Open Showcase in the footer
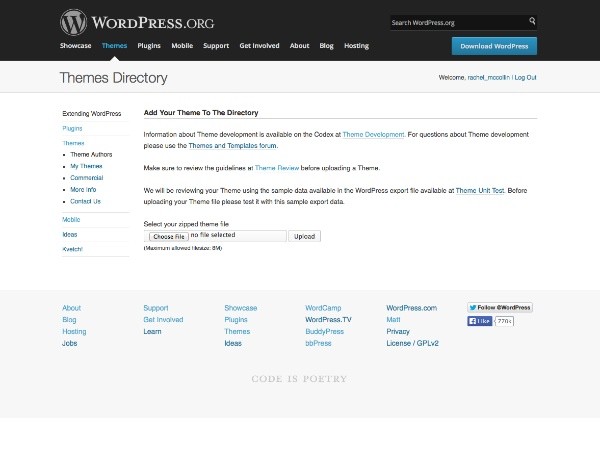 [x=241, y=308]
